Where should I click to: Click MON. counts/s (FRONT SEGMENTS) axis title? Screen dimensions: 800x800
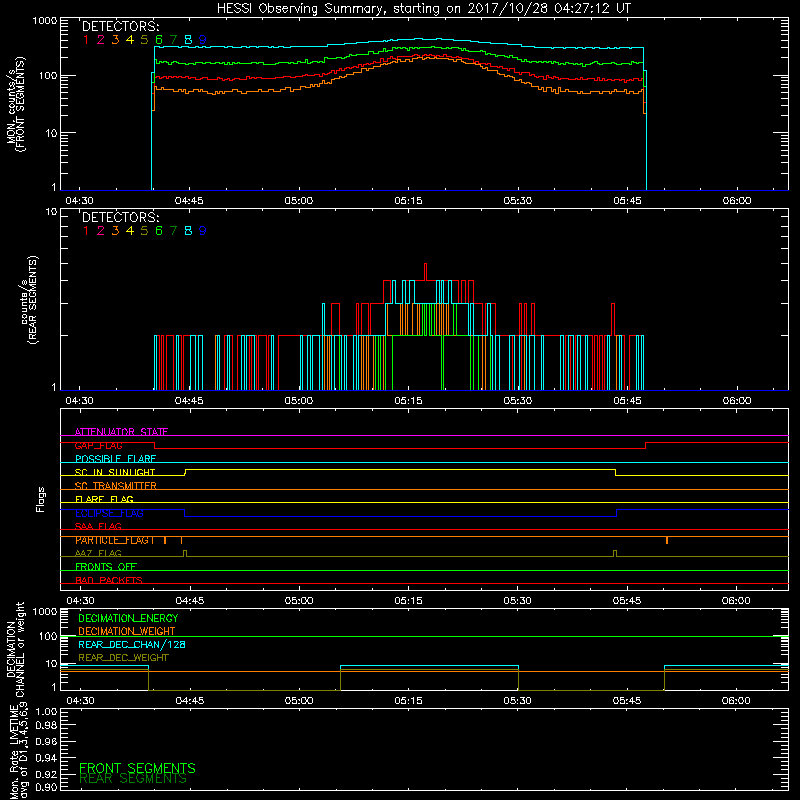16,104
